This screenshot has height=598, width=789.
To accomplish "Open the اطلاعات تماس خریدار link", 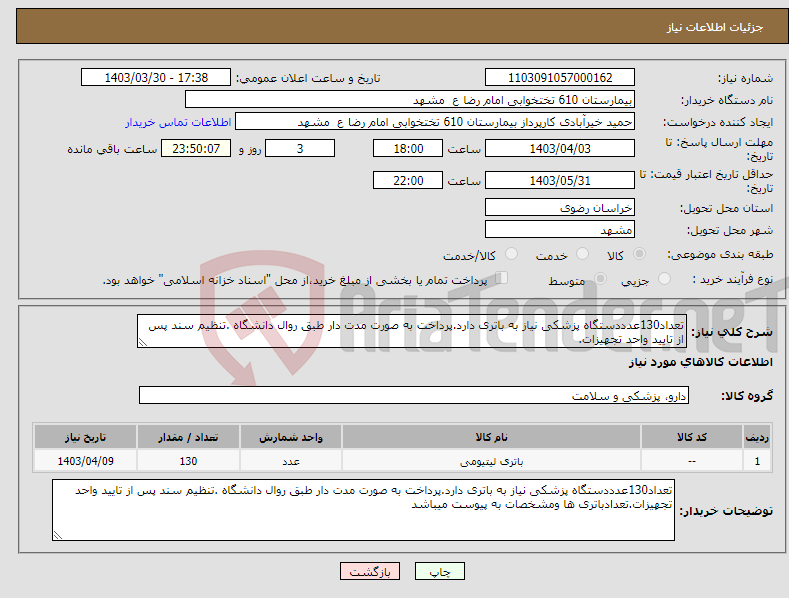I will (x=178, y=122).
